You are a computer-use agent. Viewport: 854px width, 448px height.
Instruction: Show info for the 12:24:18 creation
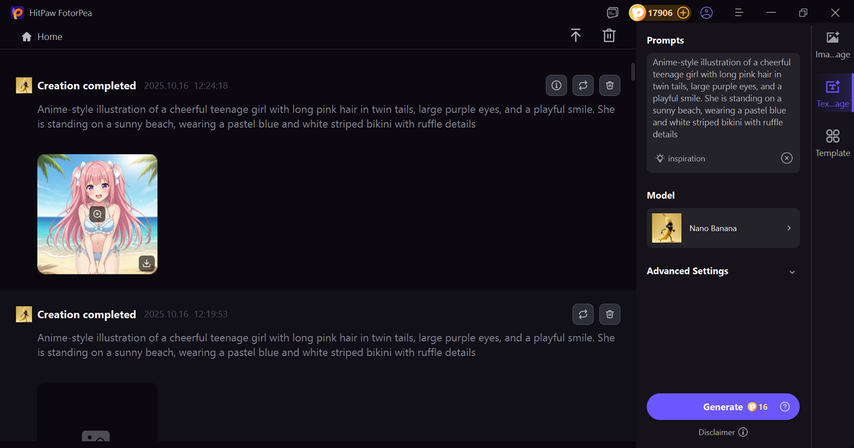pos(556,85)
